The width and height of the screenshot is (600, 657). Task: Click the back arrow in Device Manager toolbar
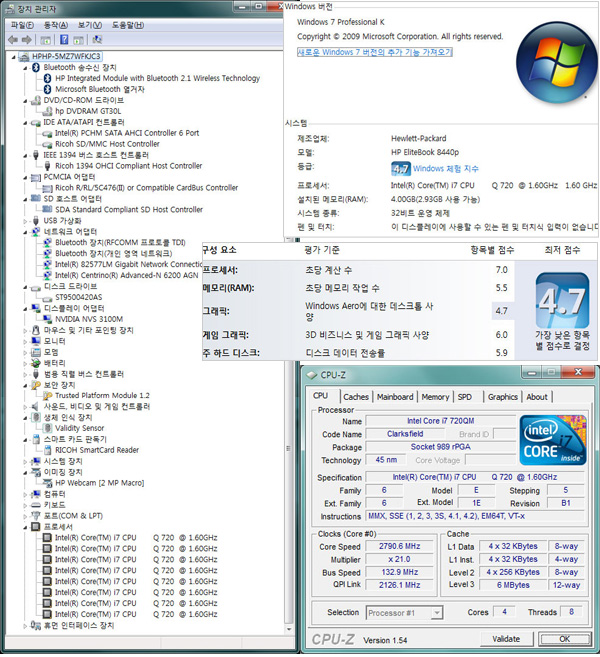13,40
